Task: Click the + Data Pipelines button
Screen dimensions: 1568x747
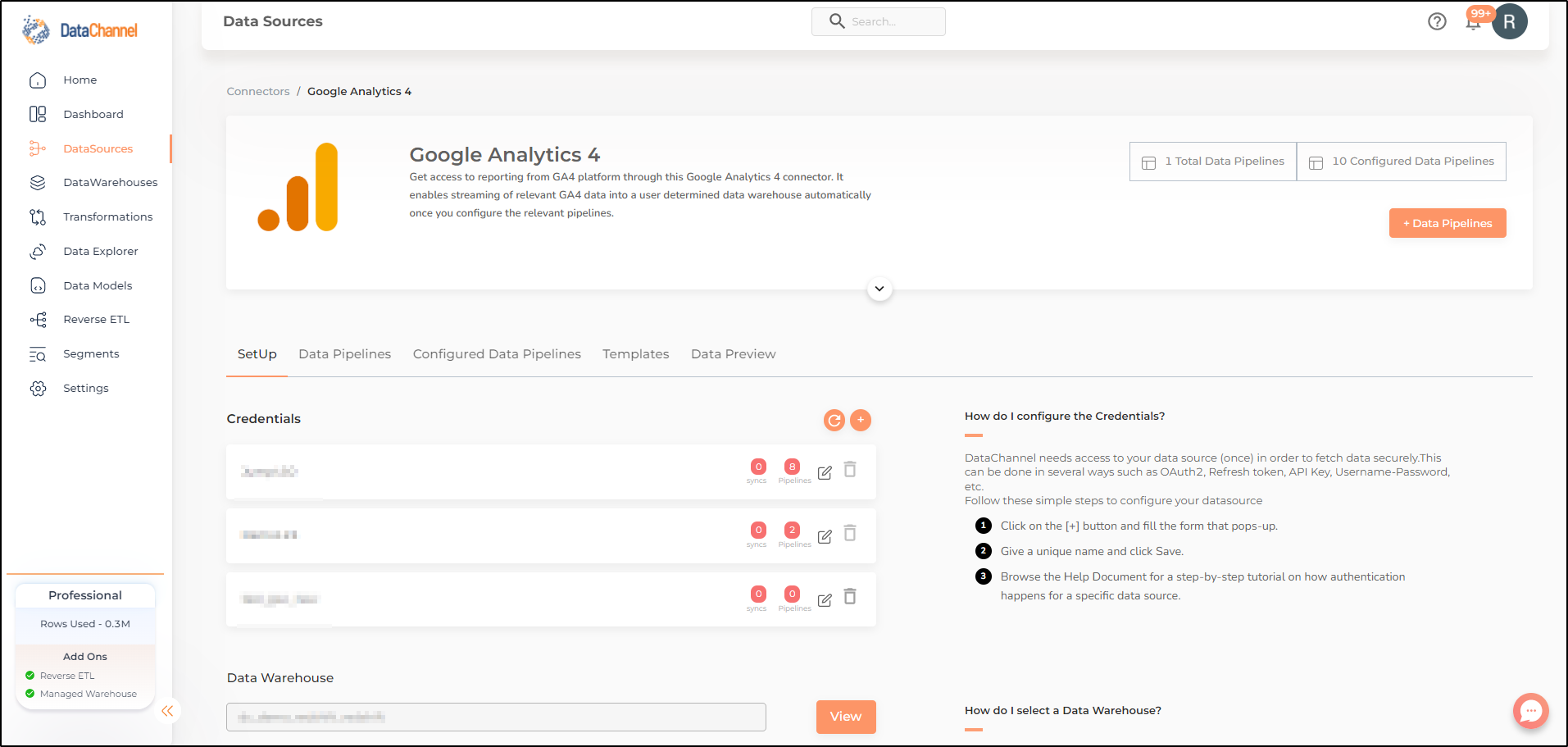Action: [x=1448, y=223]
